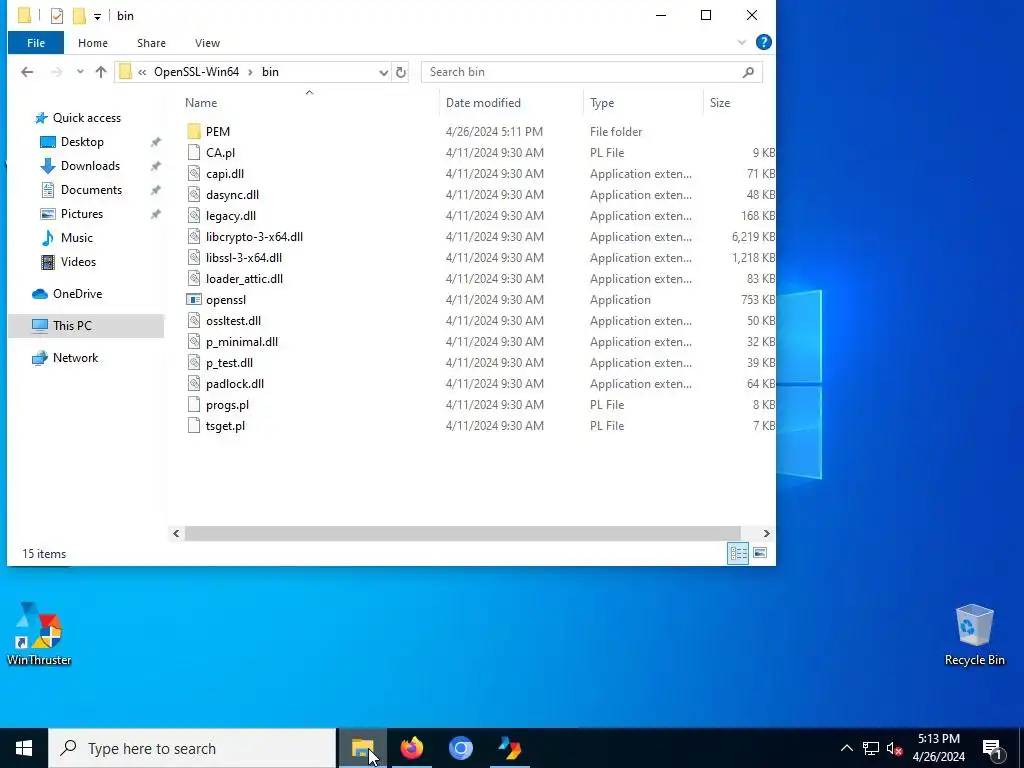Click the muted volume tray icon
Viewport: 1024px width, 768px height.
[894, 748]
